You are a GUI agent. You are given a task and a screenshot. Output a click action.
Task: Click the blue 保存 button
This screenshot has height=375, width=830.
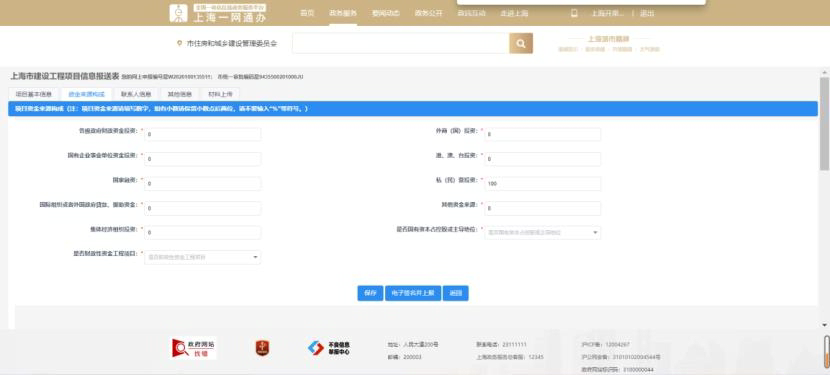370,293
